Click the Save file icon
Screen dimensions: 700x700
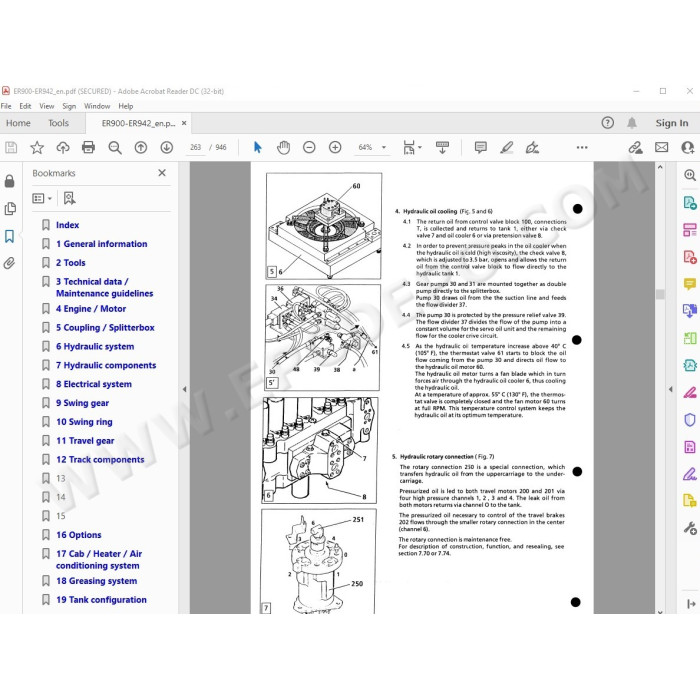(x=11, y=147)
